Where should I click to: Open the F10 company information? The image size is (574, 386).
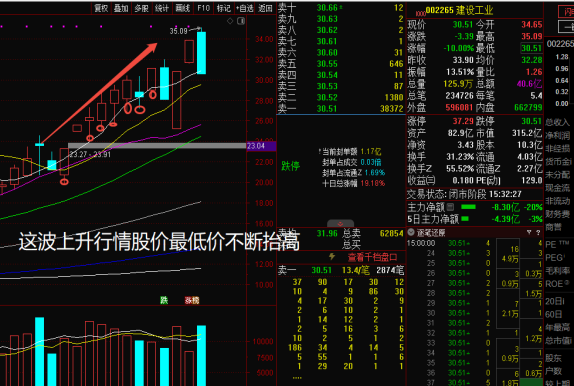pyautogui.click(x=203, y=8)
